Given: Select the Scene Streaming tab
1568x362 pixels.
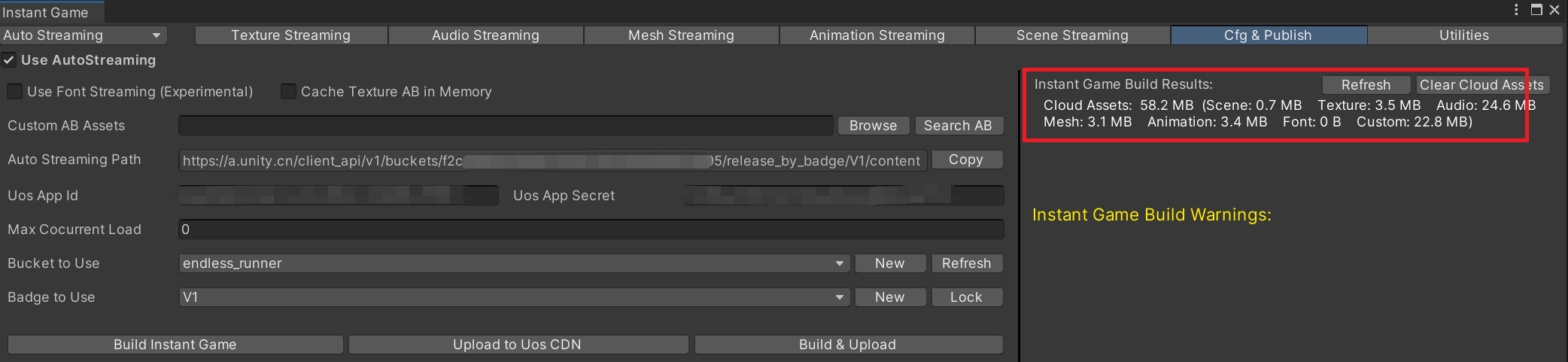Looking at the screenshot, I should tap(1072, 35).
